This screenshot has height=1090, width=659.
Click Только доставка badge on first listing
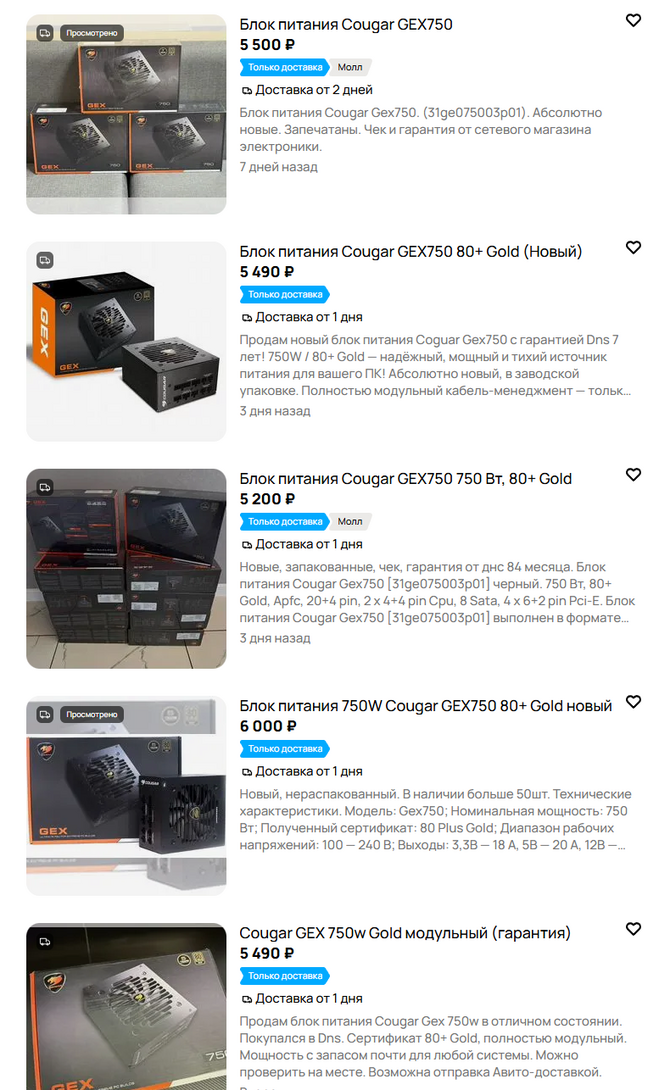point(284,67)
